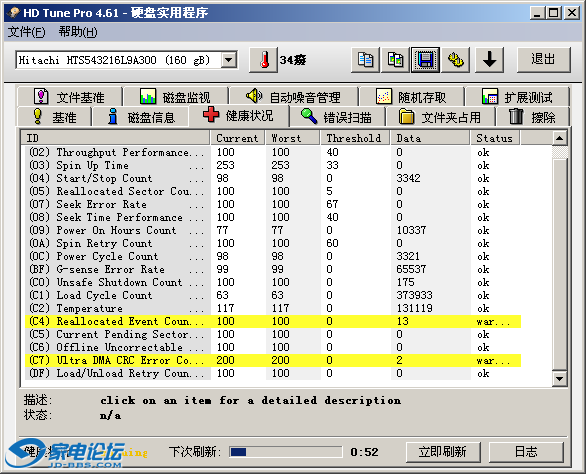
Task: Select the (08) Seek Time Performance row
Action: pyautogui.click(x=273, y=217)
